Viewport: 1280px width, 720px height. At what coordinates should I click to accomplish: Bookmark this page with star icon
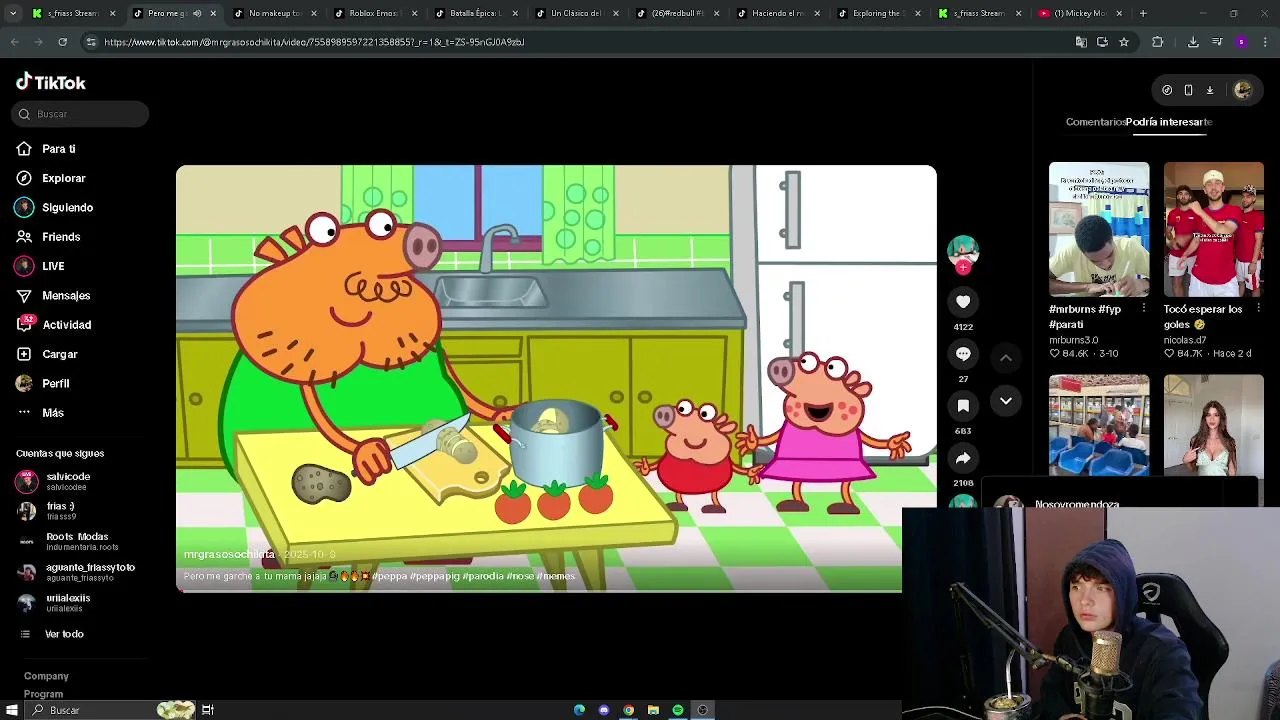click(1124, 42)
